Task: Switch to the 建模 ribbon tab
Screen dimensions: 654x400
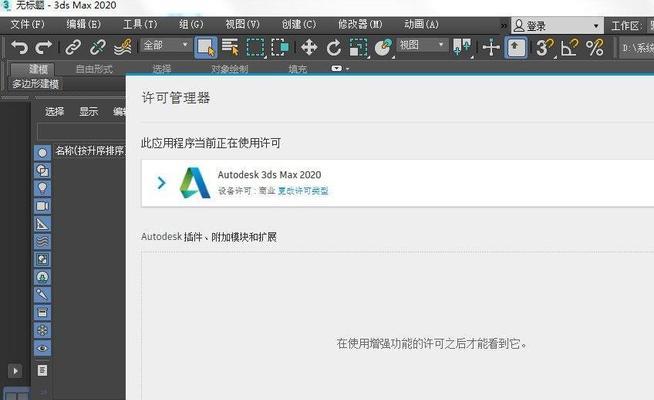Action: pyautogui.click(x=35, y=69)
